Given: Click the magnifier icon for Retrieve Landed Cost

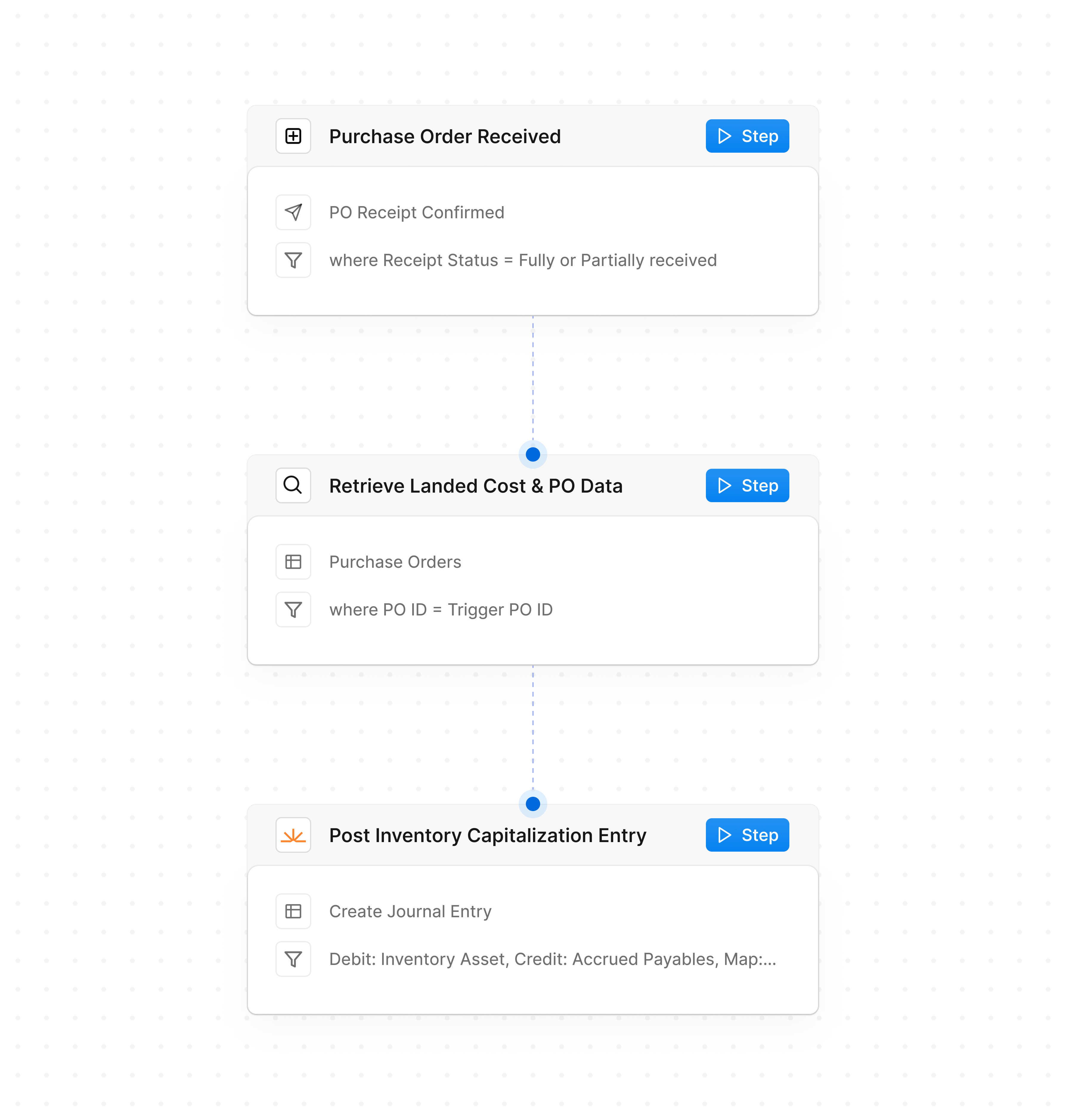Looking at the screenshot, I should [293, 485].
